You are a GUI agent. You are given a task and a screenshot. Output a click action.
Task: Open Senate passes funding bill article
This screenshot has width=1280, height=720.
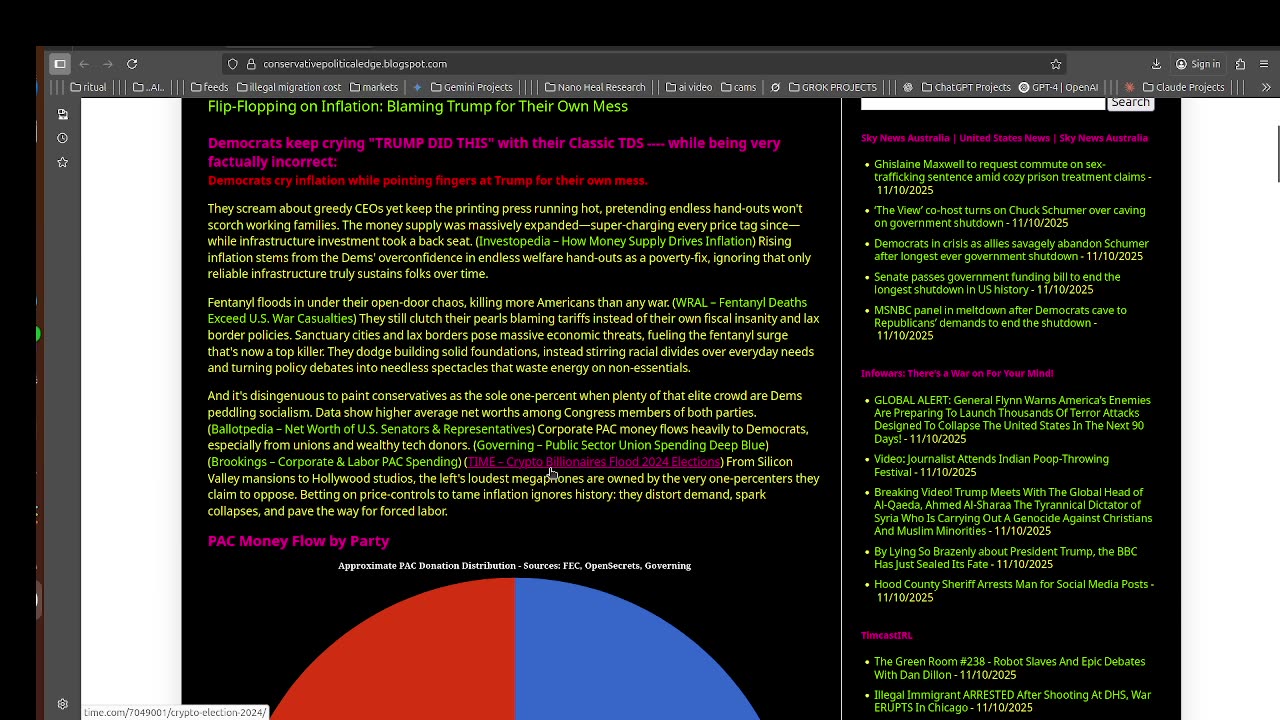(x=997, y=282)
